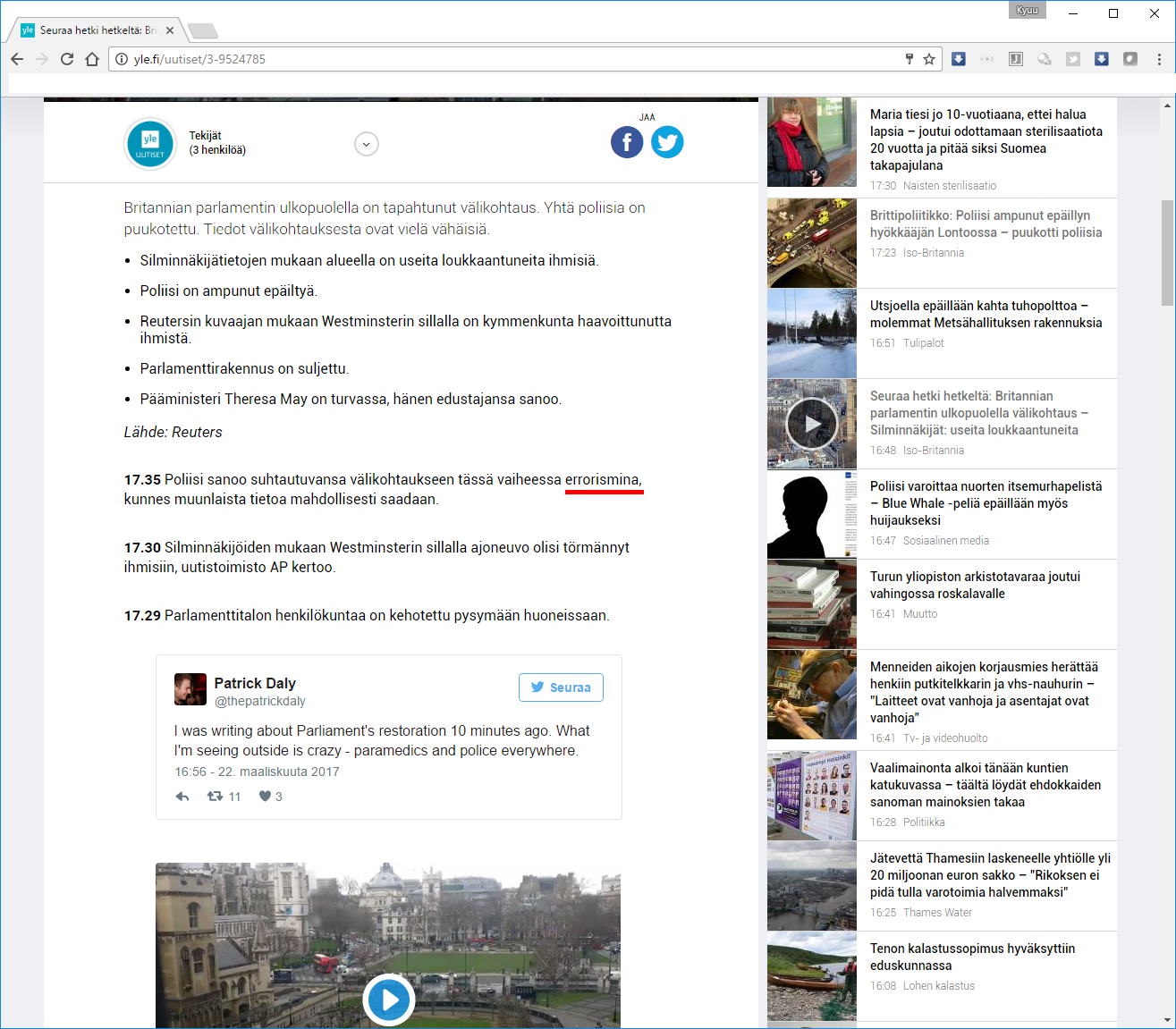This screenshot has width=1176, height=1029.
Task: Play the video thumbnail in the sidebar
Action: tap(811, 424)
